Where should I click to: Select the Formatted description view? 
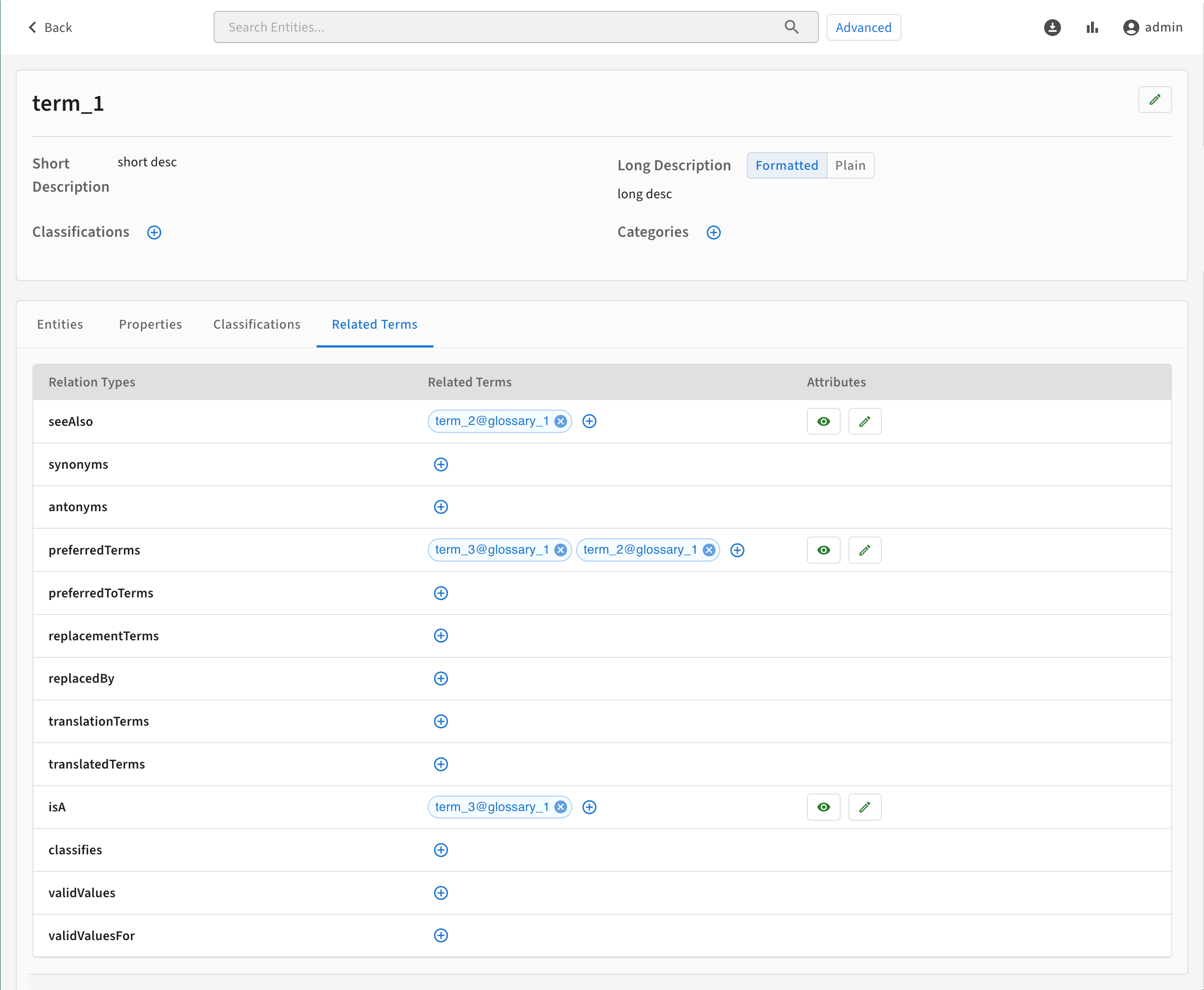click(x=786, y=165)
